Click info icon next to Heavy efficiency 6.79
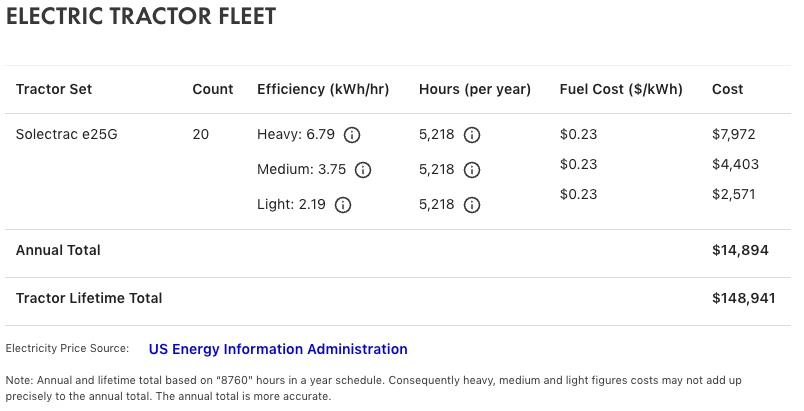 352,134
